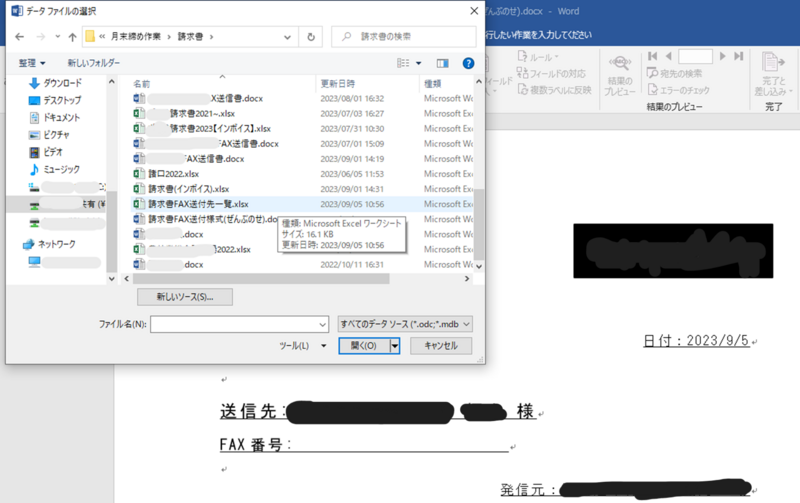This screenshot has height=503, width=800.
Task: Click 宛先の検索 in Word ribbon
Action: click(674, 73)
